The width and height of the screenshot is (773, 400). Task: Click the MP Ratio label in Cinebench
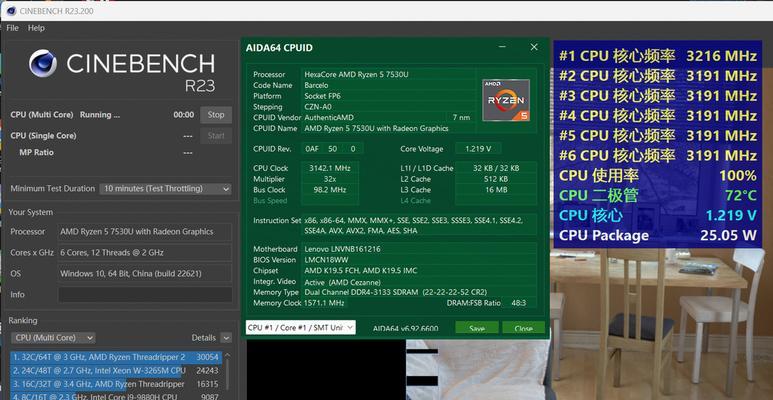point(36,152)
